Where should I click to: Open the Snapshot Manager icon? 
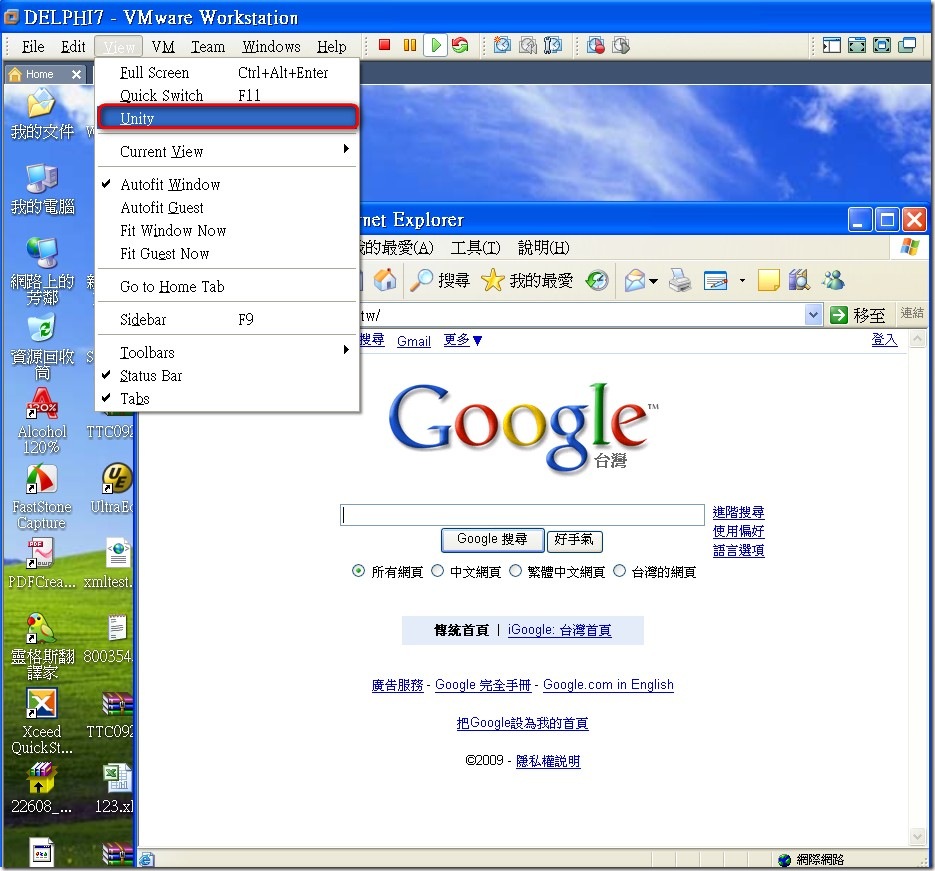[x=553, y=45]
